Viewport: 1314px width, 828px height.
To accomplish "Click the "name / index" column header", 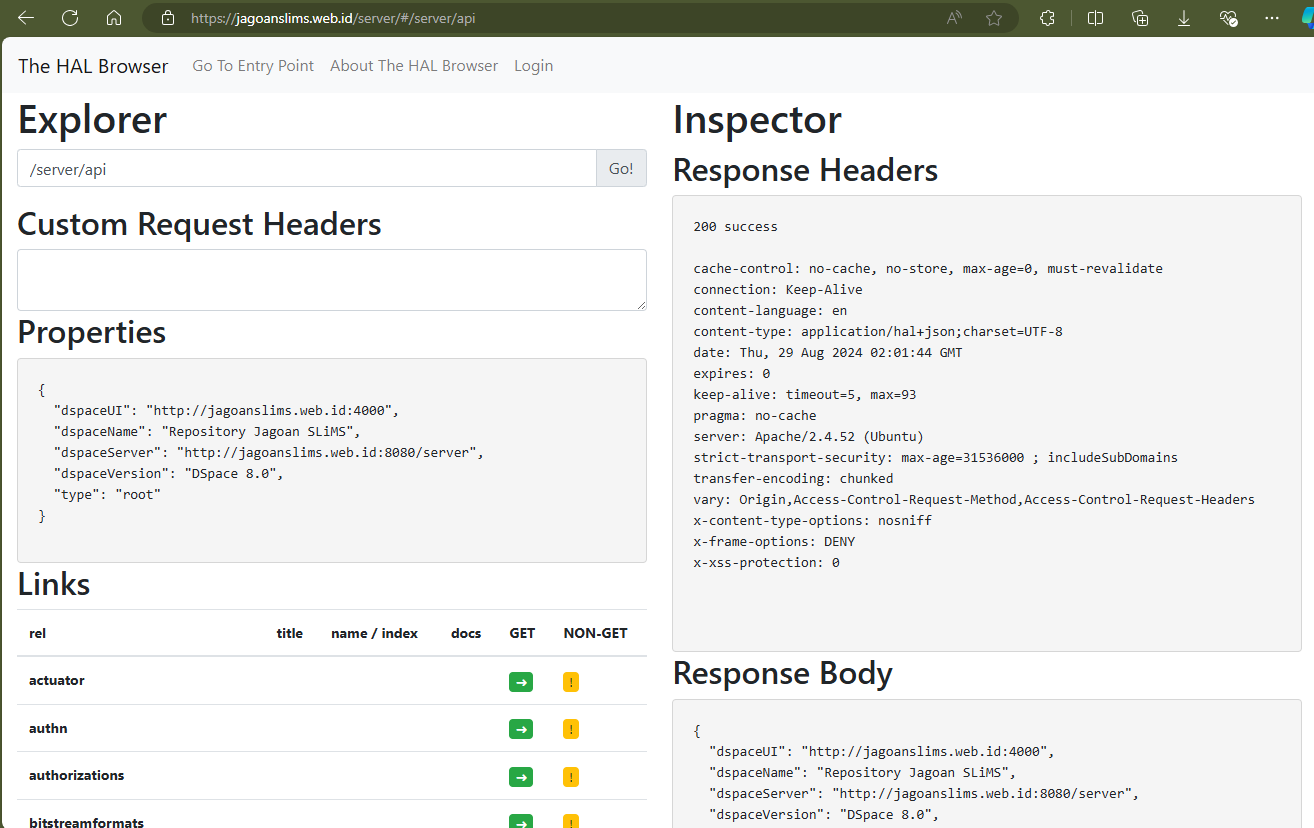I will click(x=375, y=633).
